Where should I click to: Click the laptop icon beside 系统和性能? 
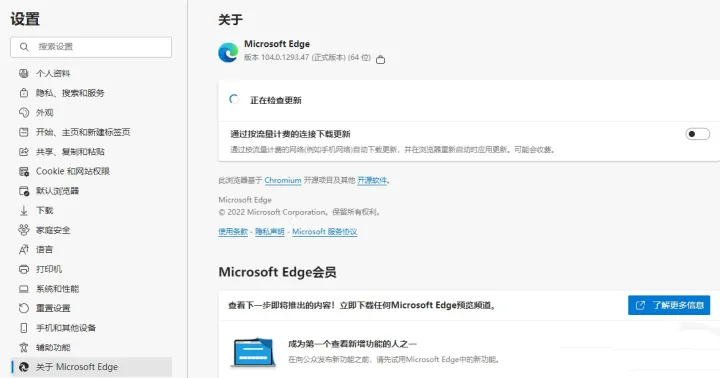24,289
